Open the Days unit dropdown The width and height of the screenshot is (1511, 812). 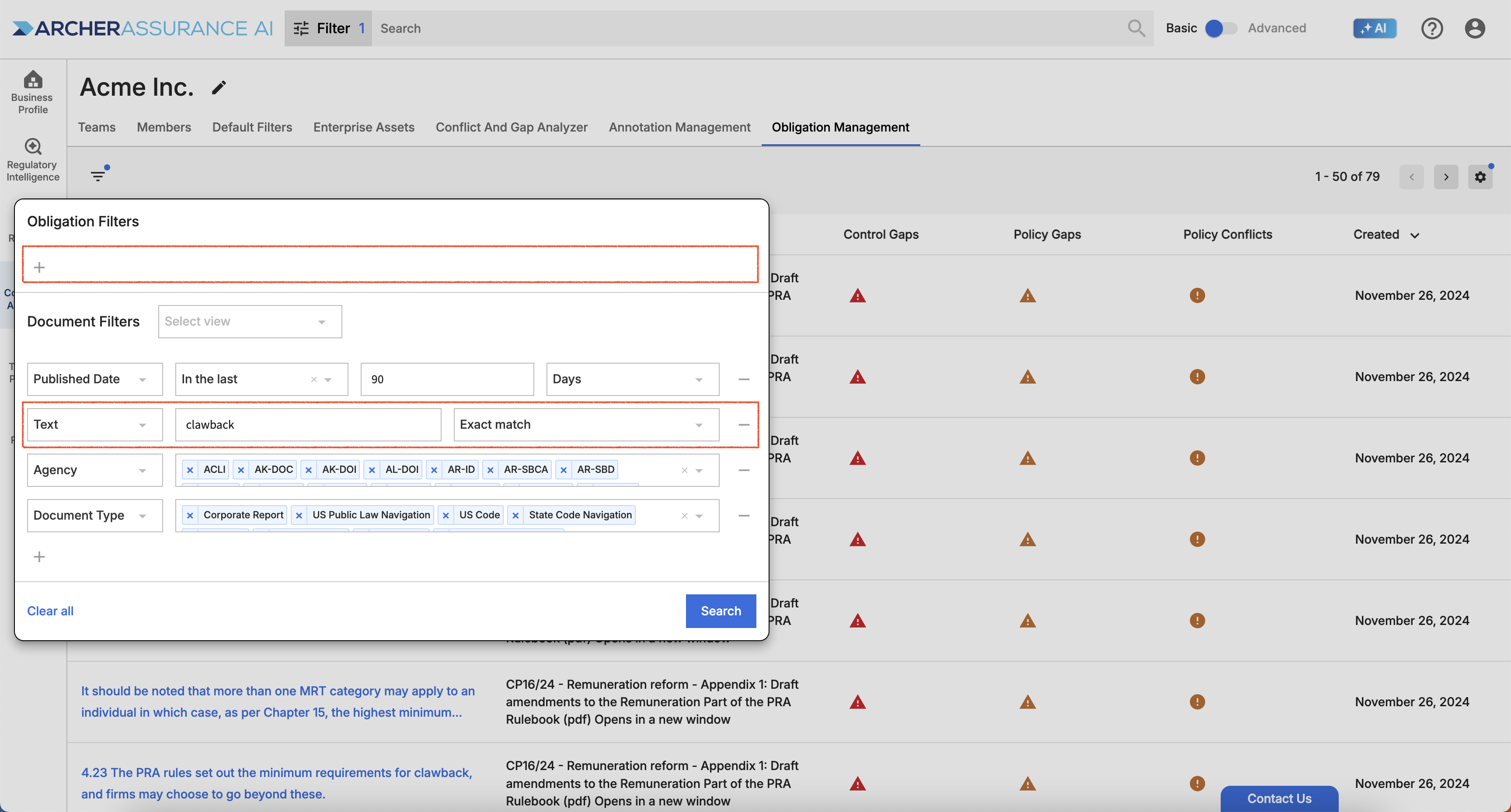coord(632,379)
